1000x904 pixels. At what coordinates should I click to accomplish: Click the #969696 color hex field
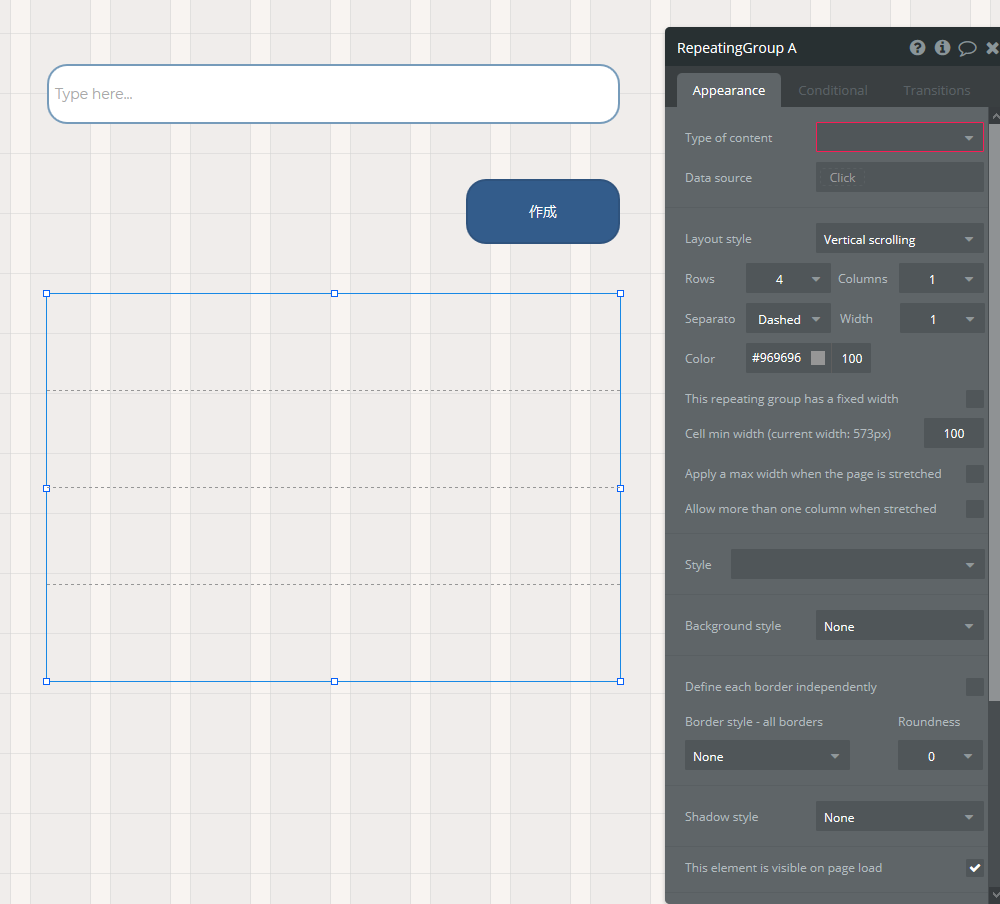click(776, 358)
